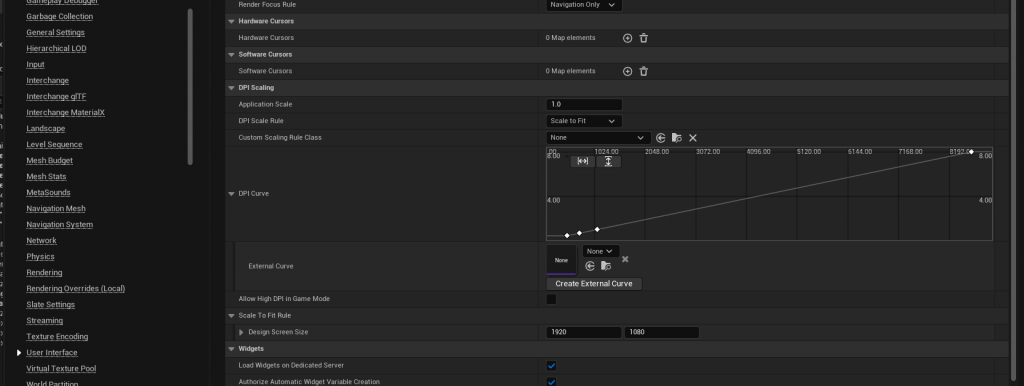Open Streaming settings
Screen dimensions: 1024x386
point(44,321)
